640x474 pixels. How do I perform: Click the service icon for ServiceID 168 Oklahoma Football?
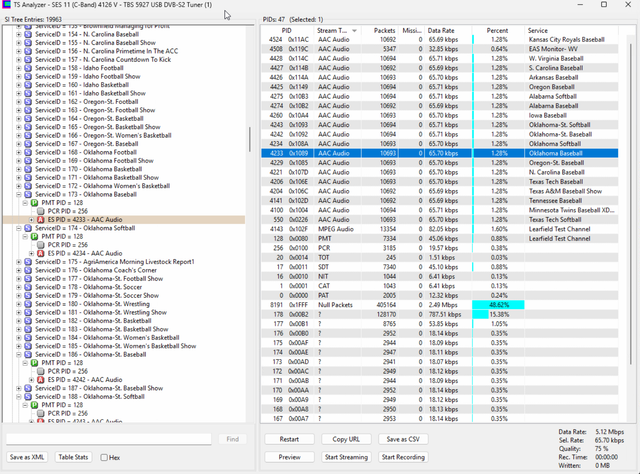click(28, 152)
